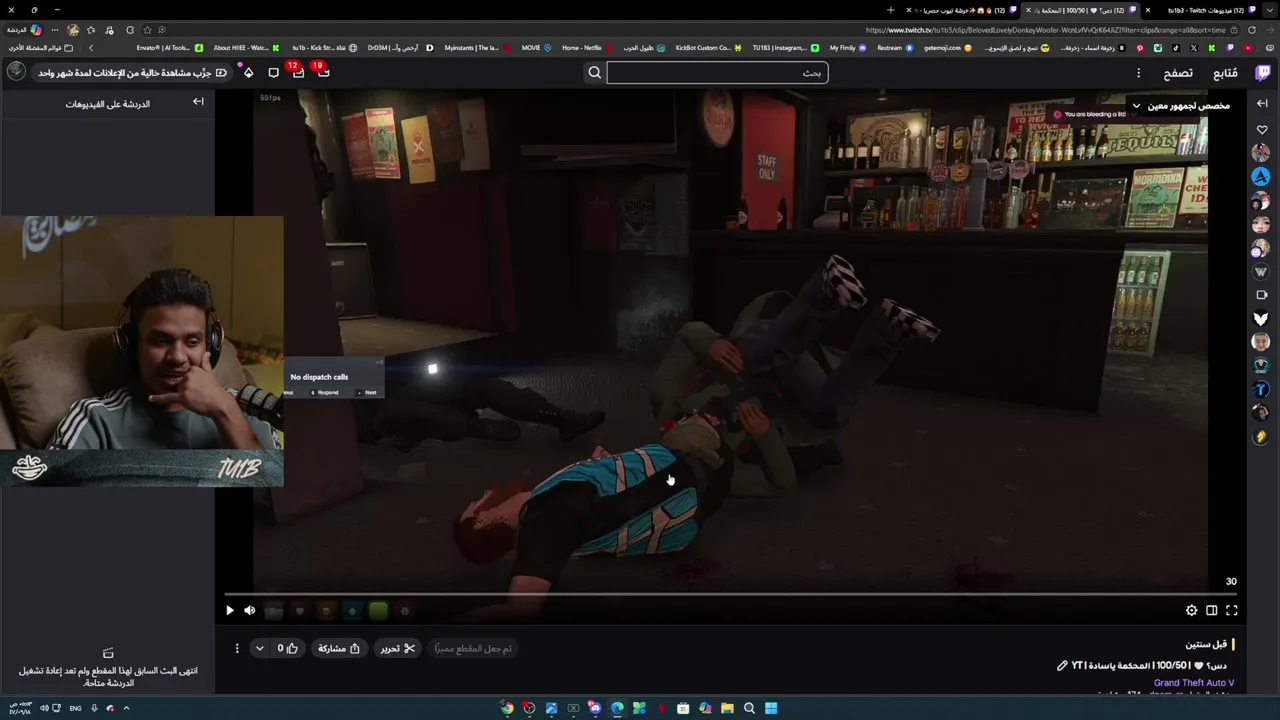1280x720 pixels.
Task: Switch to the tu1b3 - Twitch videos tab
Action: tap(1205, 10)
